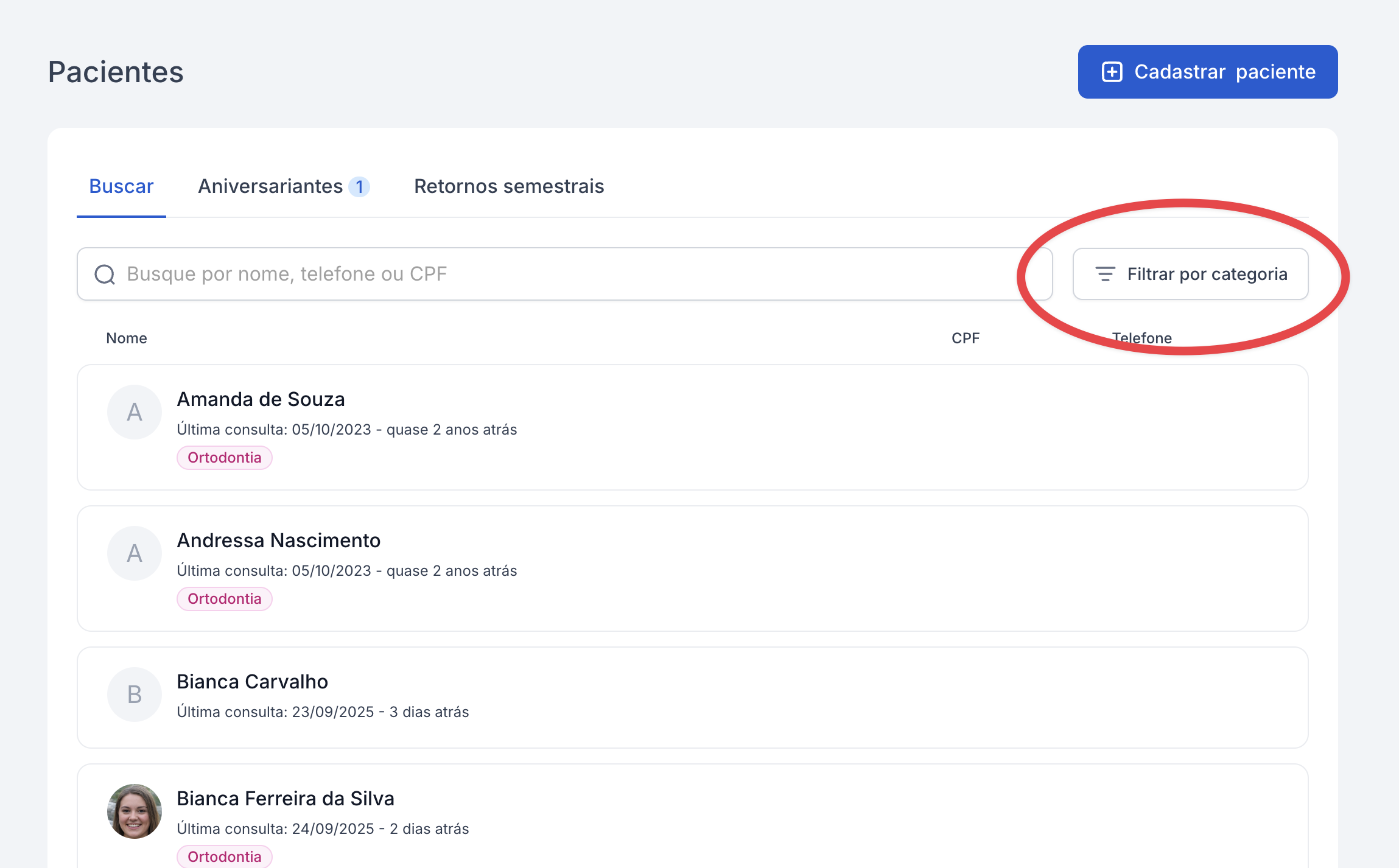Click the Aniversariantes count badge 1
The height and width of the screenshot is (868, 1399).
(359, 187)
